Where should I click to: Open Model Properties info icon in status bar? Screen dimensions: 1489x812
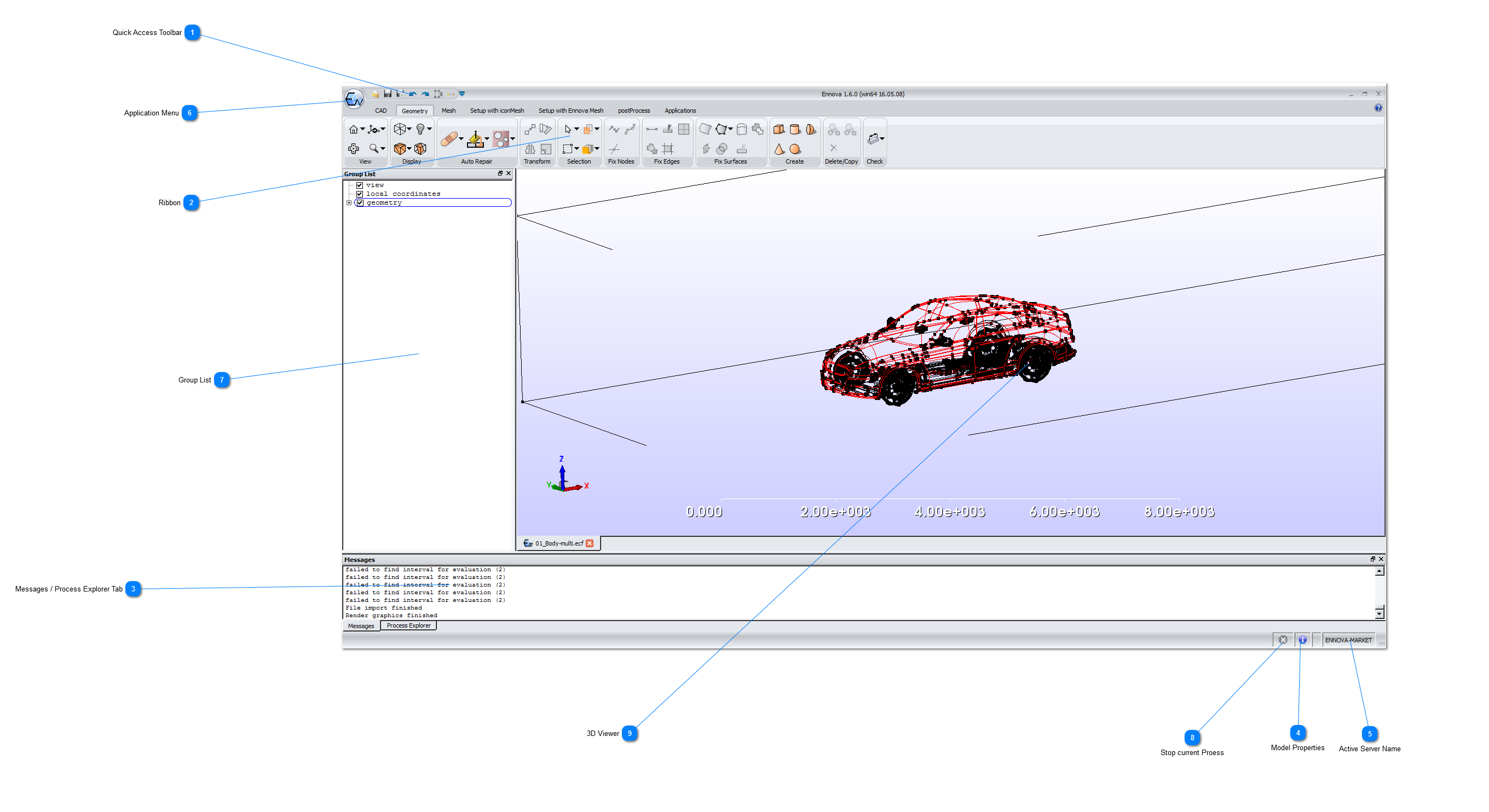click(1302, 640)
